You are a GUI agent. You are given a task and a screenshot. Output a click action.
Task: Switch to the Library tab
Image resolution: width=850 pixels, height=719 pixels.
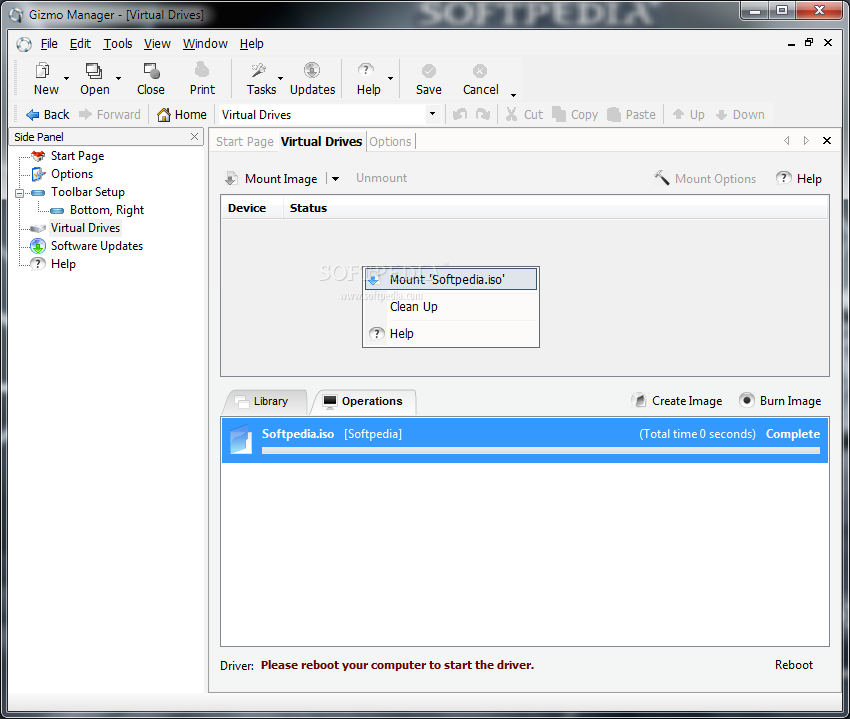coord(266,401)
